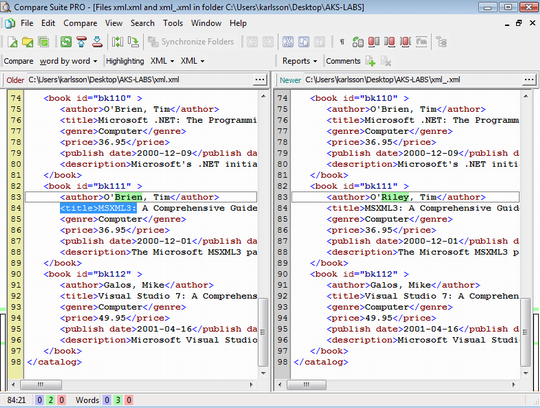Click the grayed delete comment icon
Image resolution: width=540 pixels, height=408 pixels.
pos(386,61)
